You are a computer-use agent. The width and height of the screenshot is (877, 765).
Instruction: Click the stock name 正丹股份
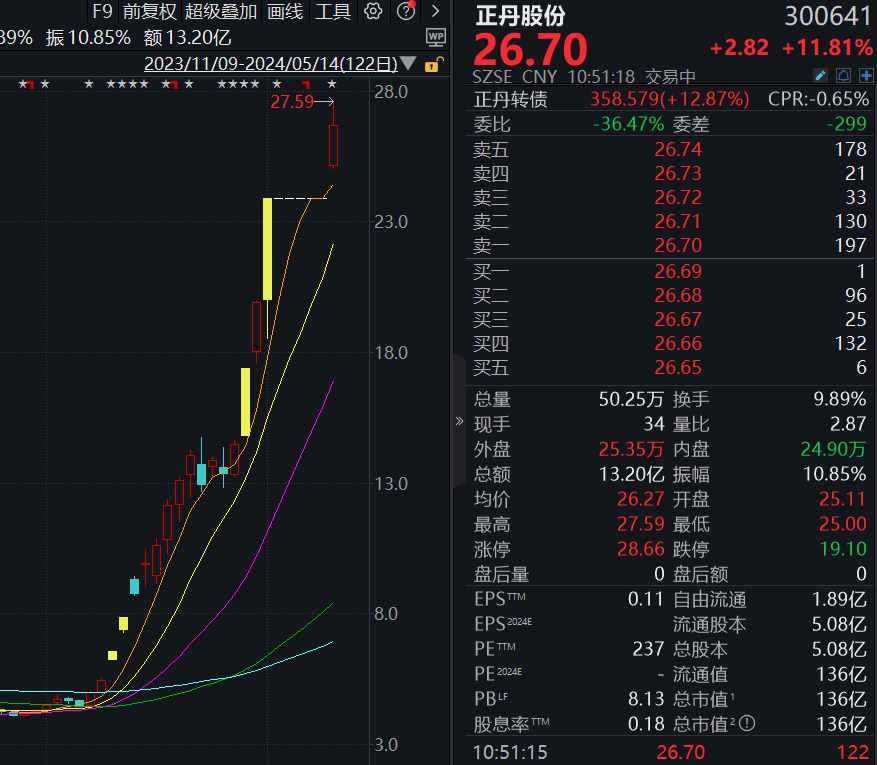(x=520, y=16)
